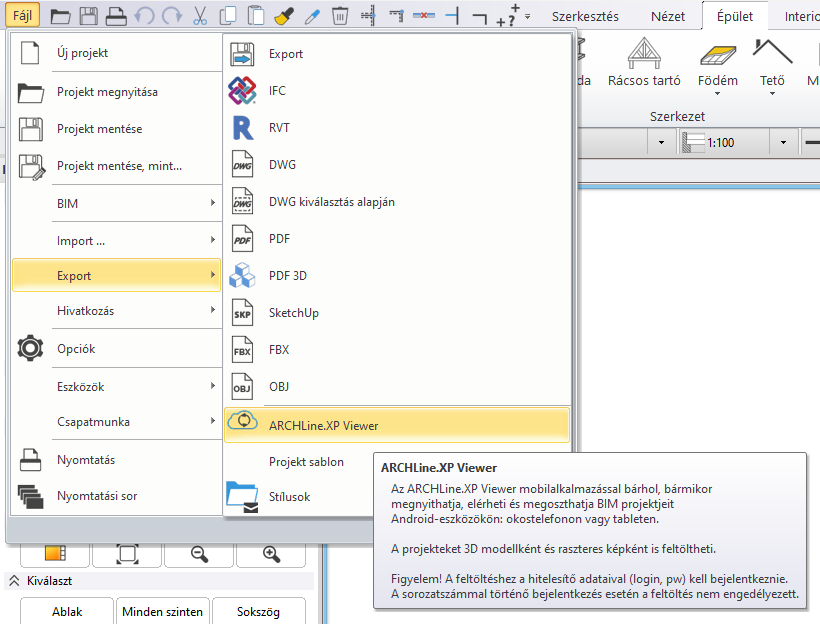820x624 pixels.
Task: Choose Projekt mentése, mint...
Action: pyautogui.click(x=117, y=166)
